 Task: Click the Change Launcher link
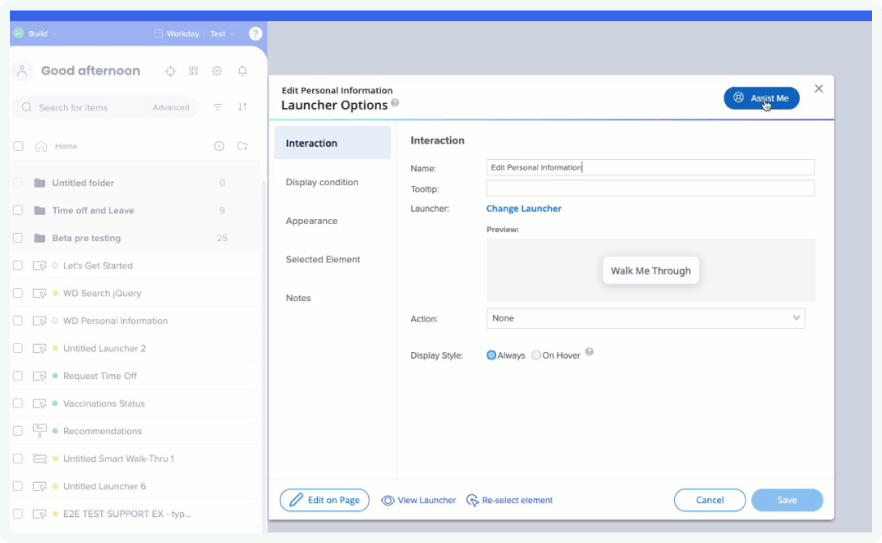pyautogui.click(x=524, y=208)
